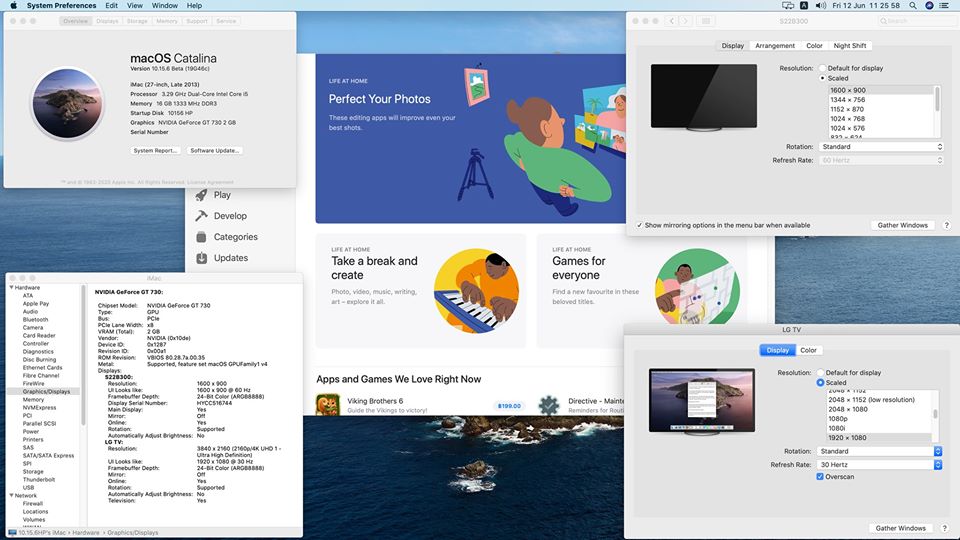Select Scaled resolution in LG TV window
Screen dimensions: 960x540
click(820, 383)
